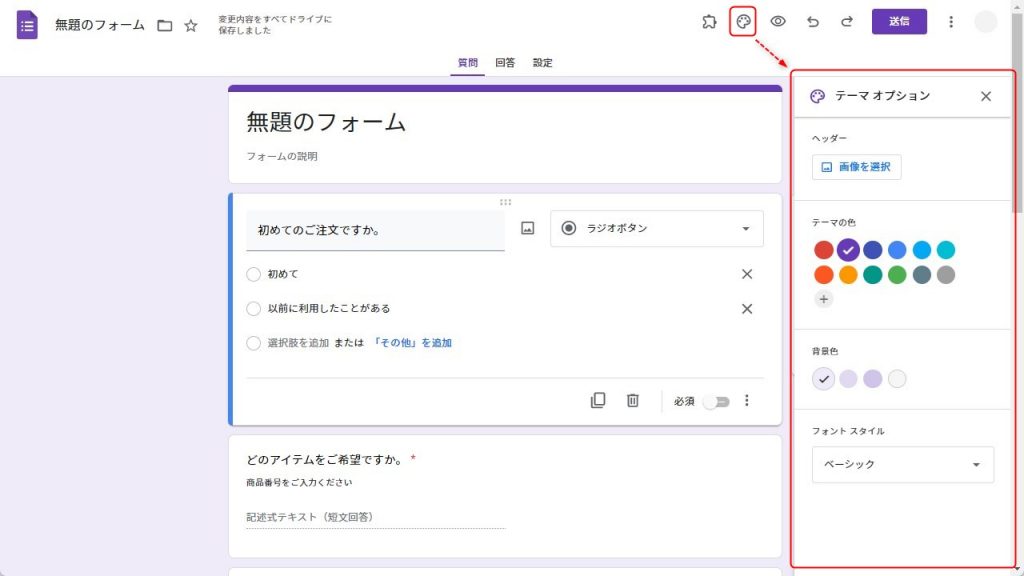Switch to the 設定 tab
The width and height of the screenshot is (1024, 576).
click(542, 63)
